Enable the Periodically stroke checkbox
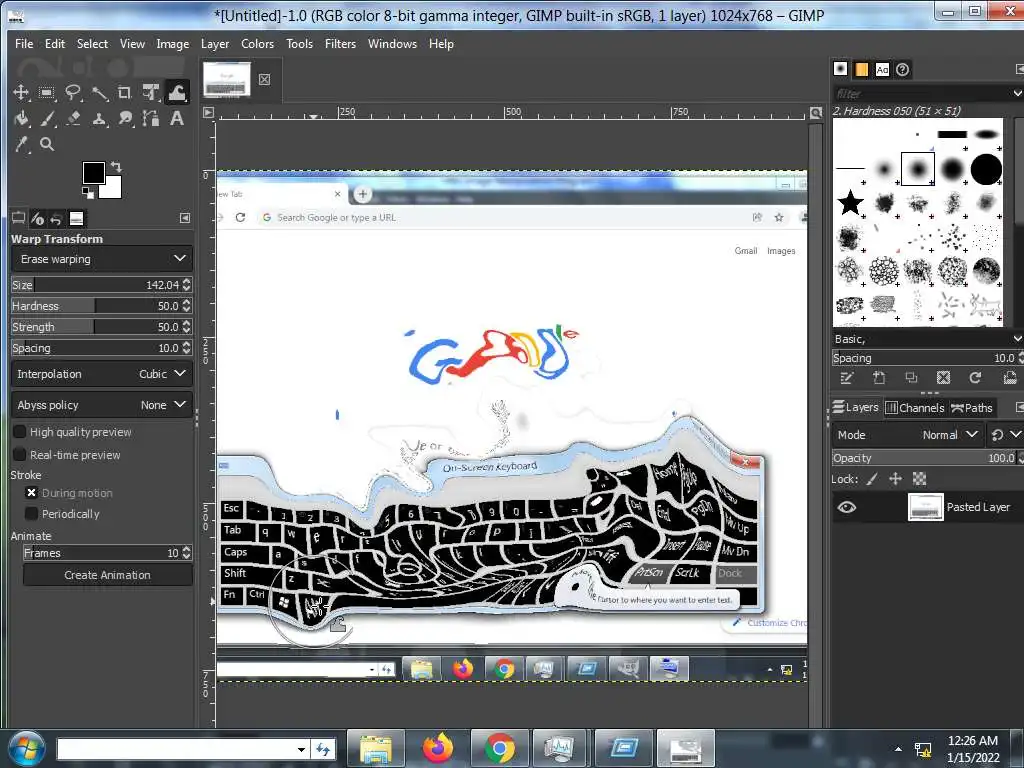Screen dimensions: 1024x768 point(31,514)
